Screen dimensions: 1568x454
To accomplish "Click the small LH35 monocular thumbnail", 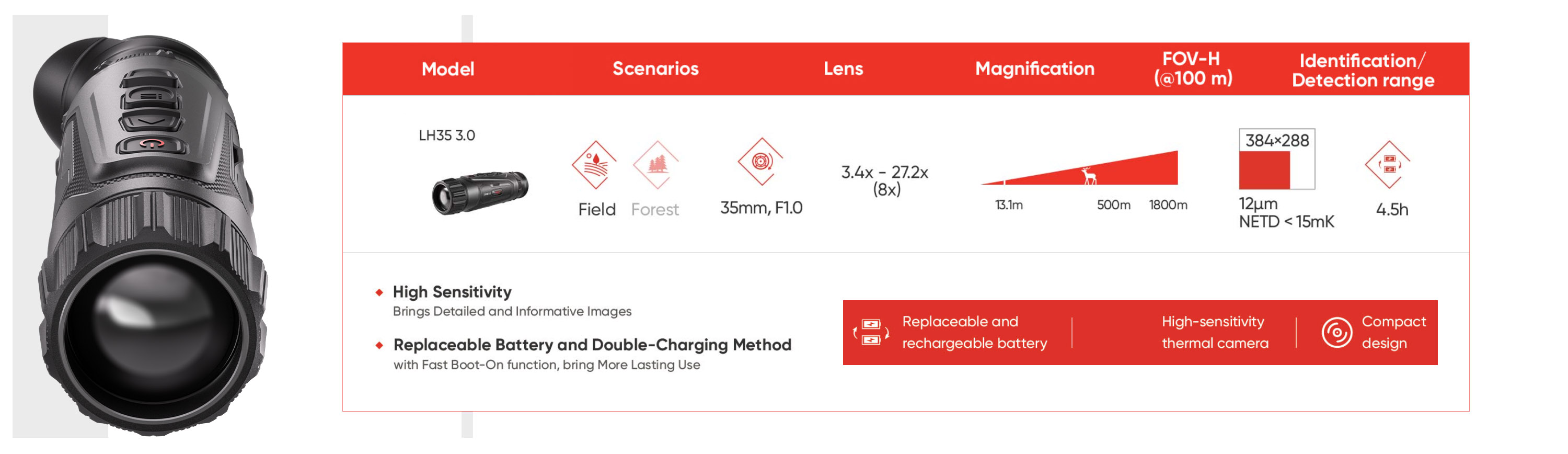I will pos(480,191).
